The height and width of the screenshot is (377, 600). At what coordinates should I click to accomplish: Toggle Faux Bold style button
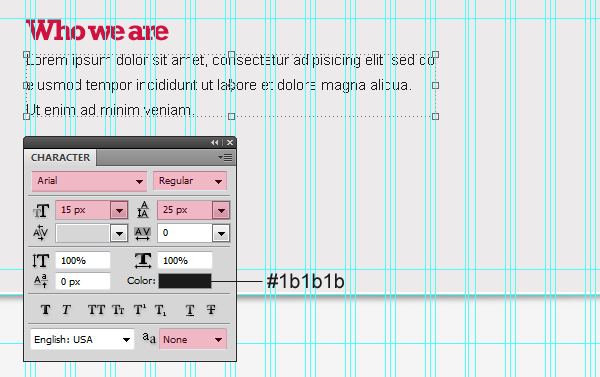coord(46,309)
